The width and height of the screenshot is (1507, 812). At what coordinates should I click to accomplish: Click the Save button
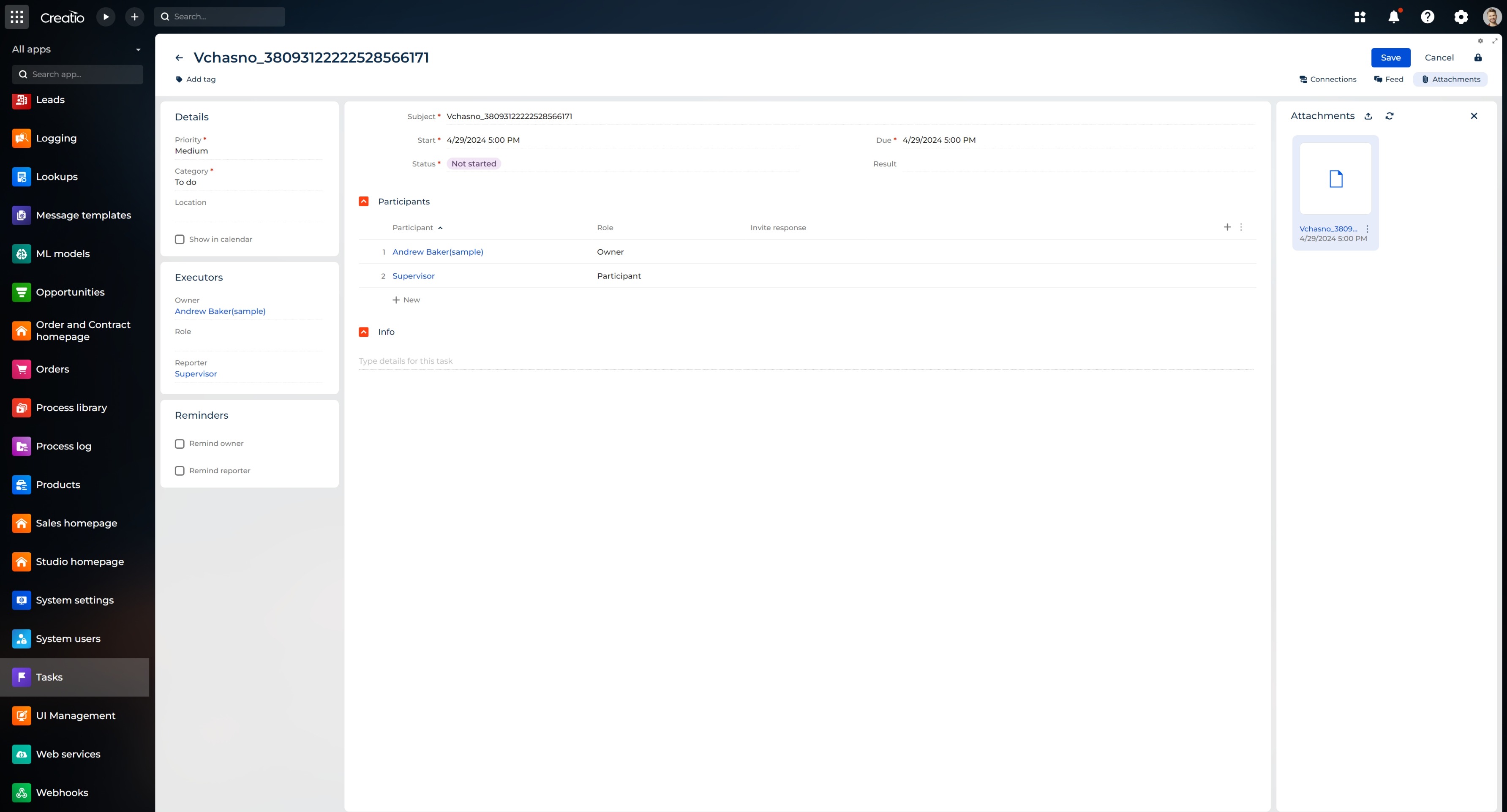1390,58
